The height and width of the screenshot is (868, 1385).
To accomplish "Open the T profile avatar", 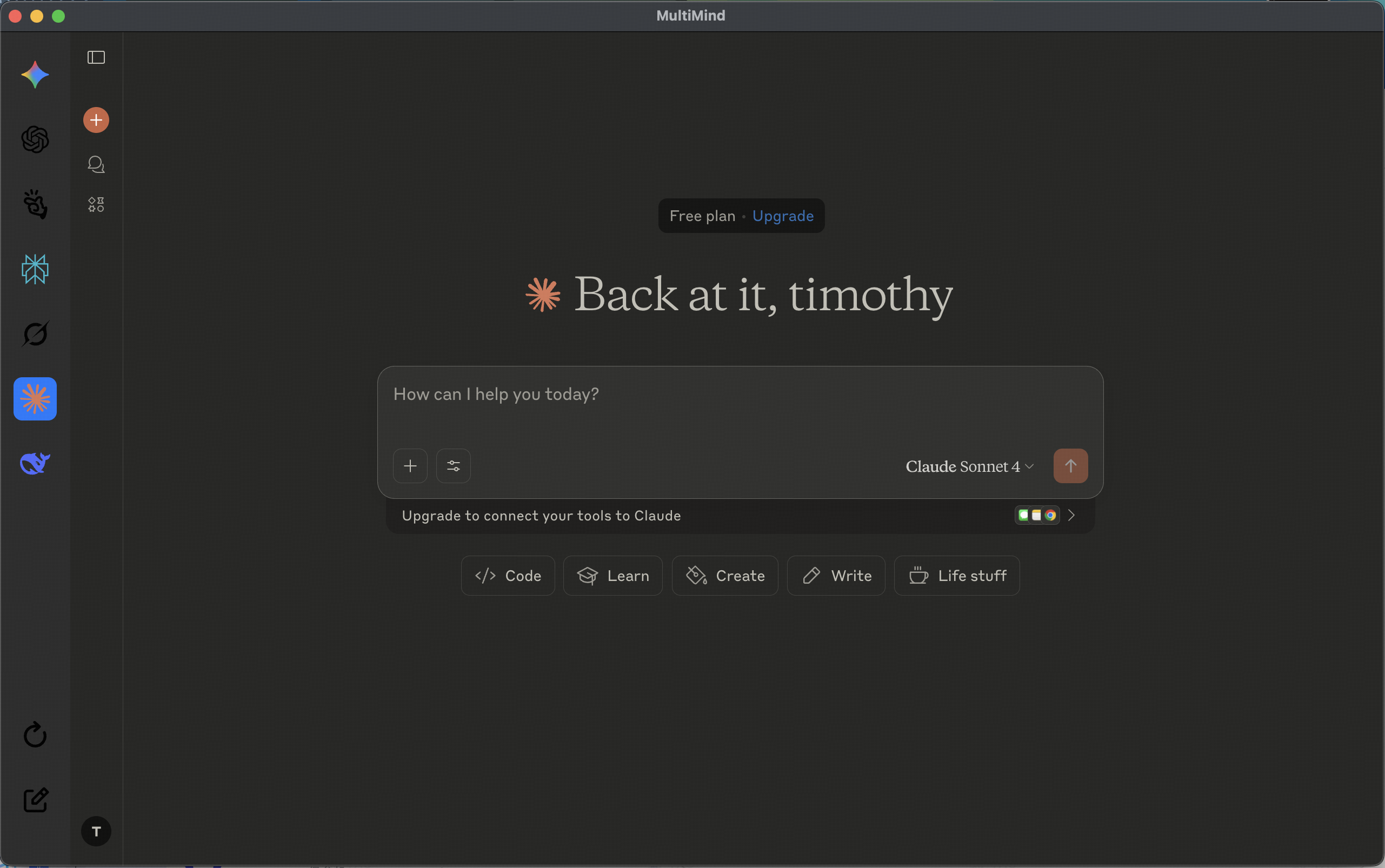I will 96,831.
